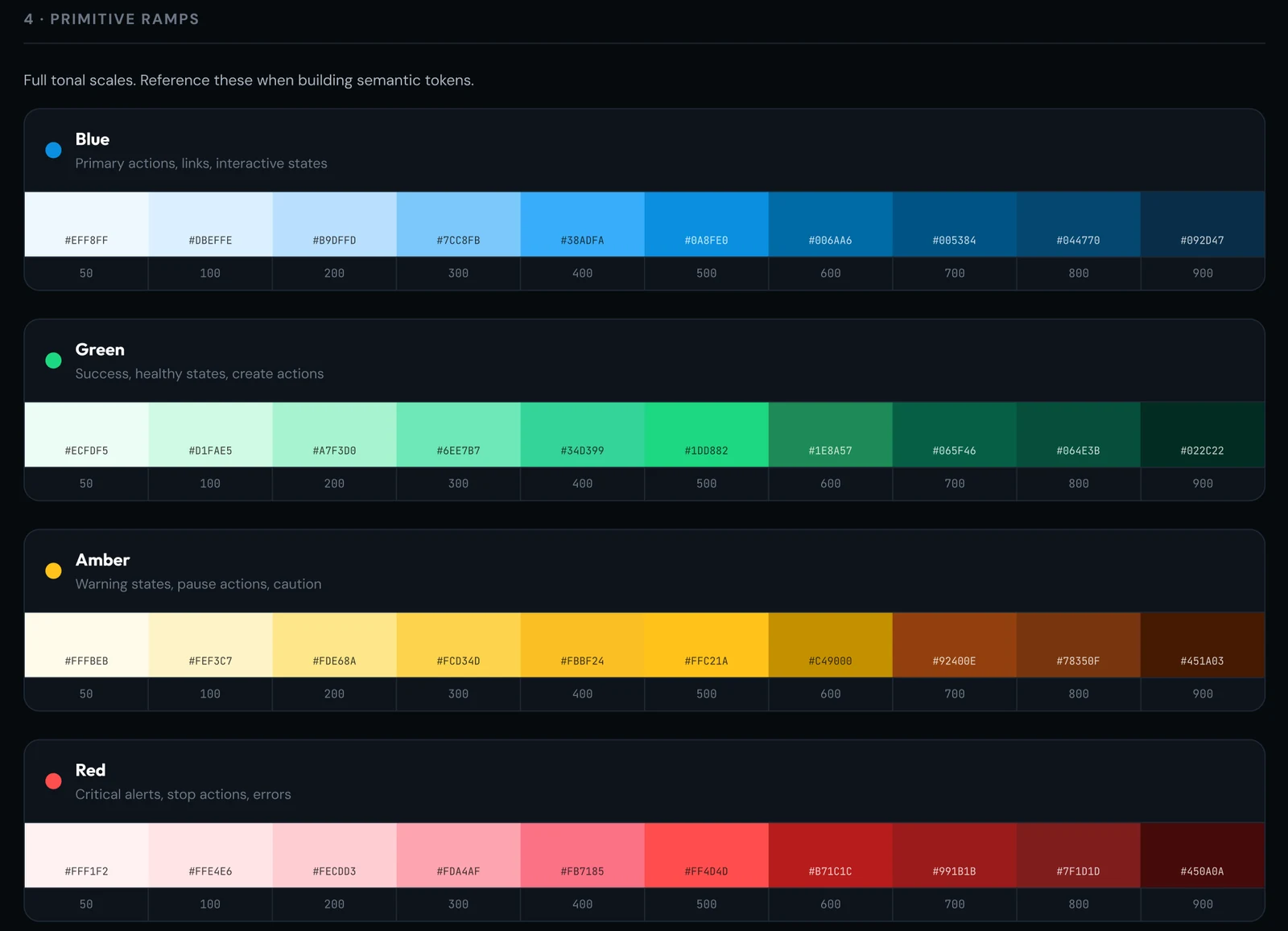The height and width of the screenshot is (931, 1288).
Task: Select the #450A0A darkest red swatch
Action: (x=1203, y=855)
